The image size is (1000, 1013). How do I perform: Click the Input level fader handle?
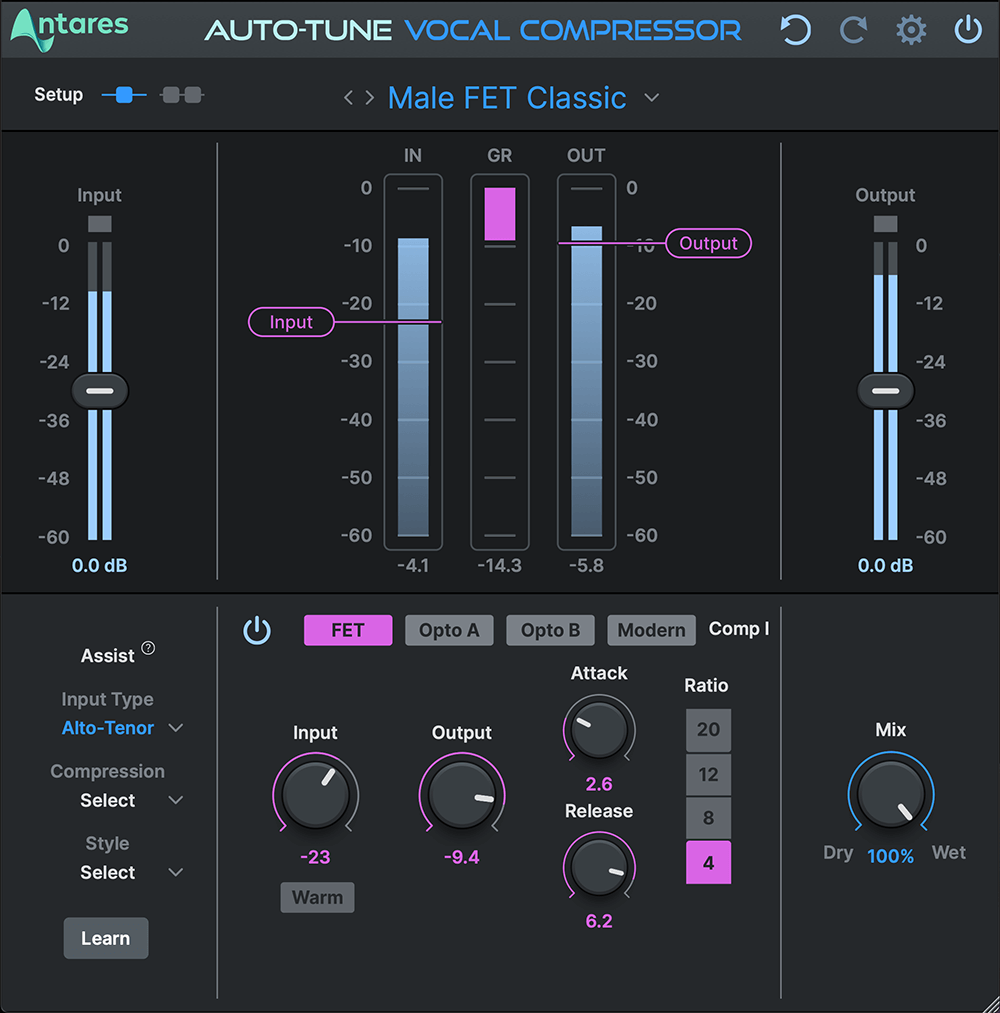click(x=99, y=390)
